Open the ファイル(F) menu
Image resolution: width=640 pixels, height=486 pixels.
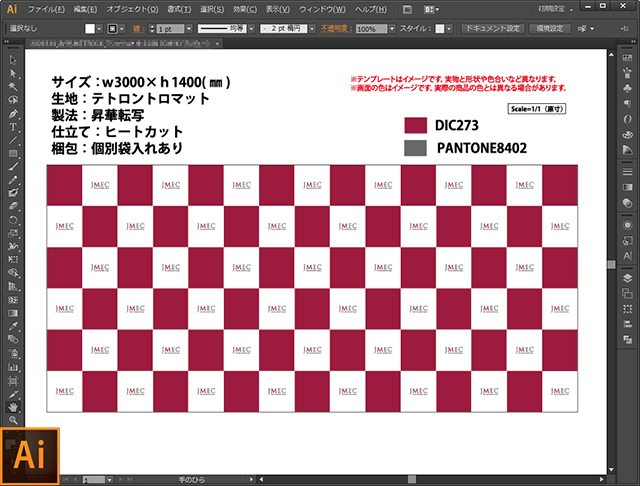(46, 8)
